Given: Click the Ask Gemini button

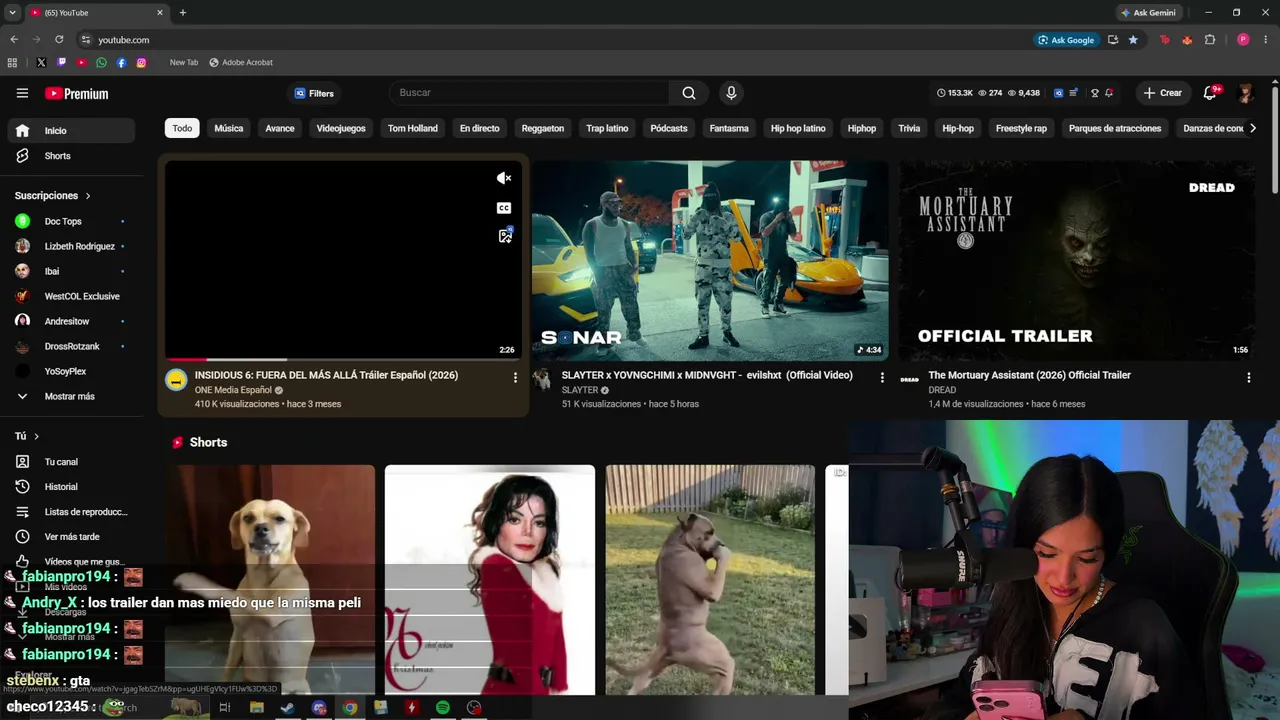Looking at the screenshot, I should click(x=1148, y=13).
